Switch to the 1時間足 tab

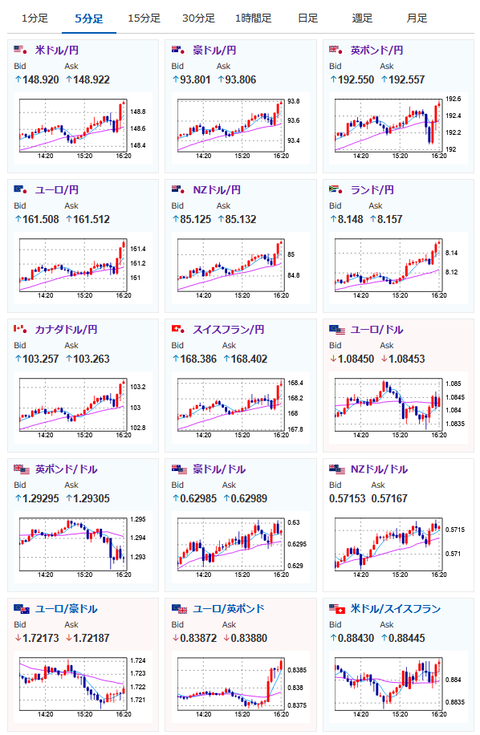coord(253,18)
